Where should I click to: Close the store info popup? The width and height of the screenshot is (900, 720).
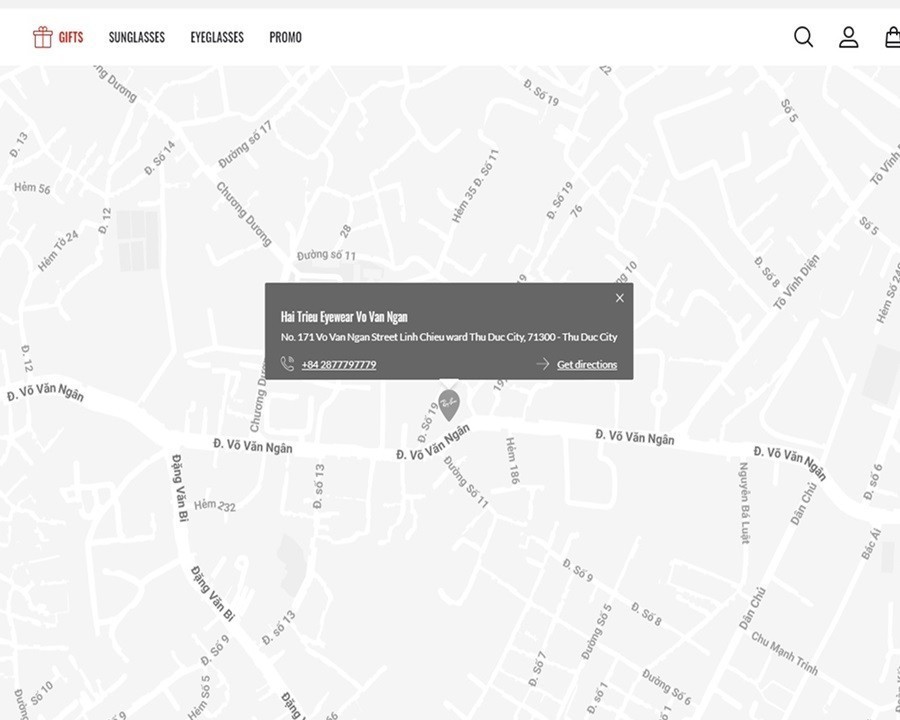coord(620,298)
